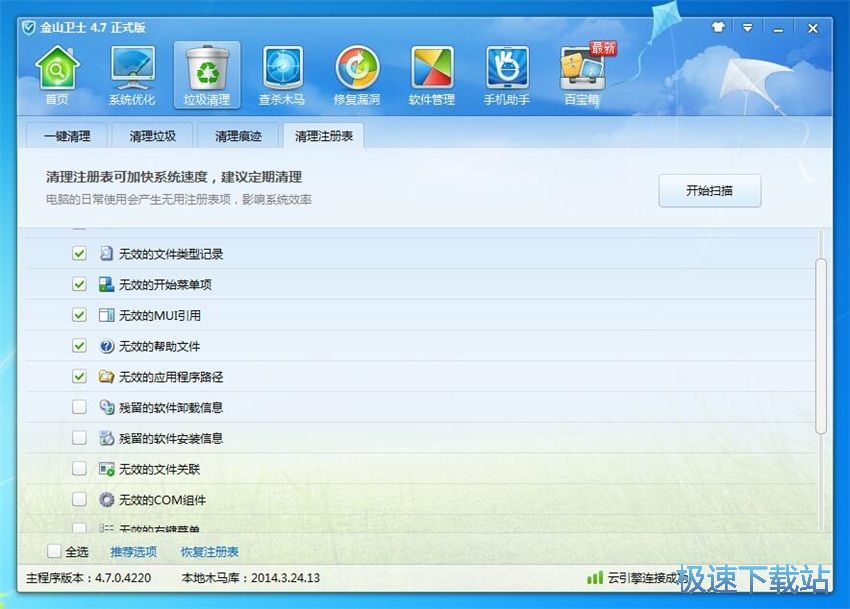Click the 开始扫描 button
Screen dimensions: 850x609
710,190
